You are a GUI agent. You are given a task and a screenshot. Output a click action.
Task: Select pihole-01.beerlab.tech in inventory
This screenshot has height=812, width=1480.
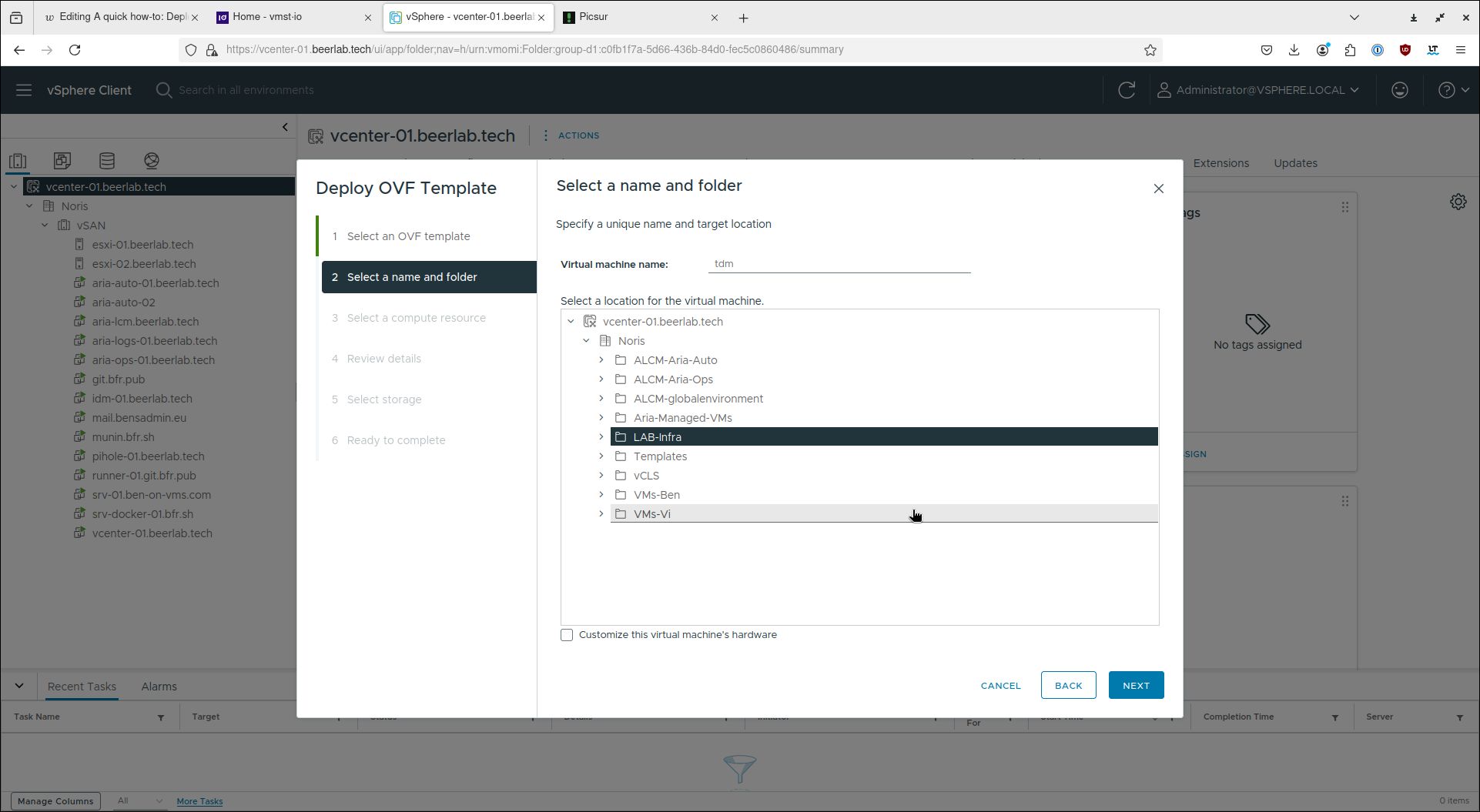pos(148,456)
